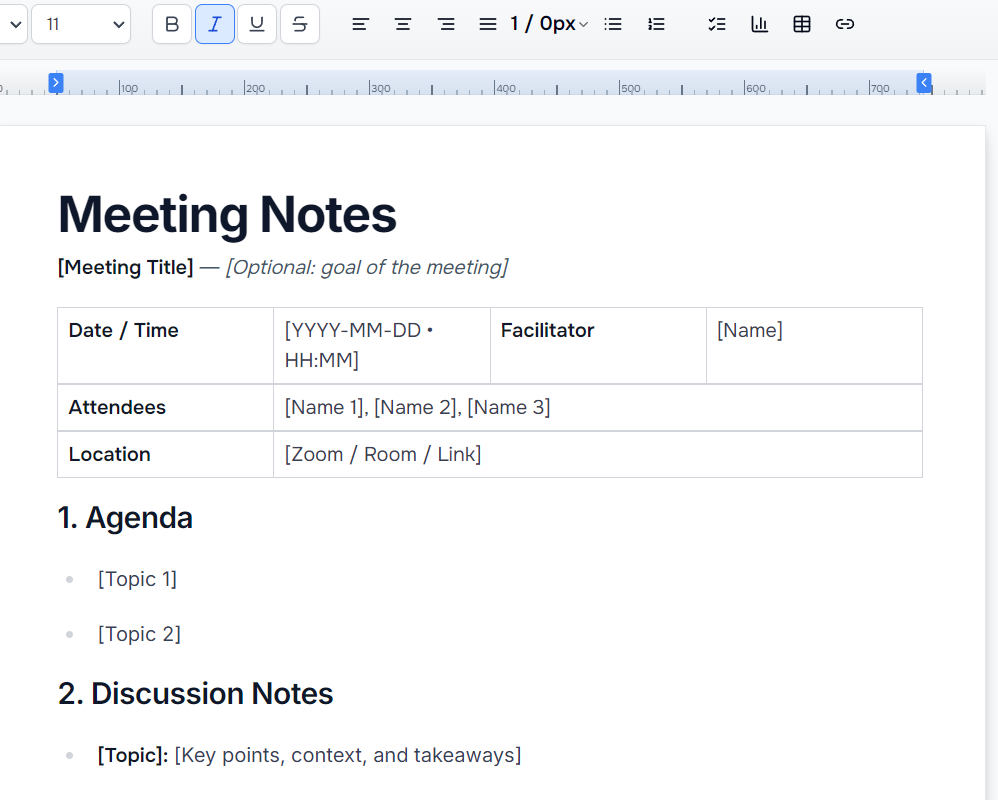
Task: Align text to the left
Action: click(x=361, y=24)
